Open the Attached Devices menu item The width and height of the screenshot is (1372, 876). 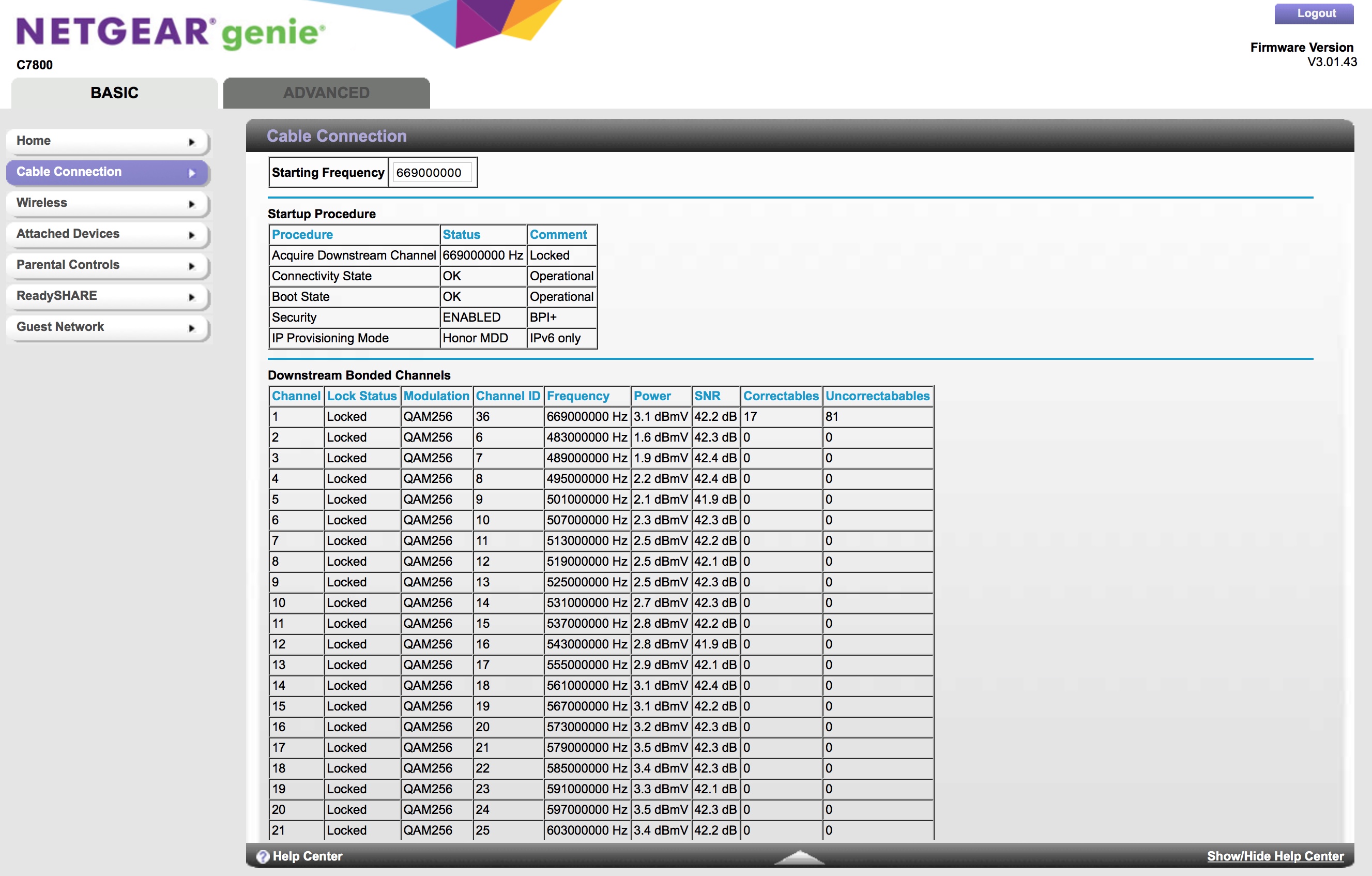click(68, 233)
